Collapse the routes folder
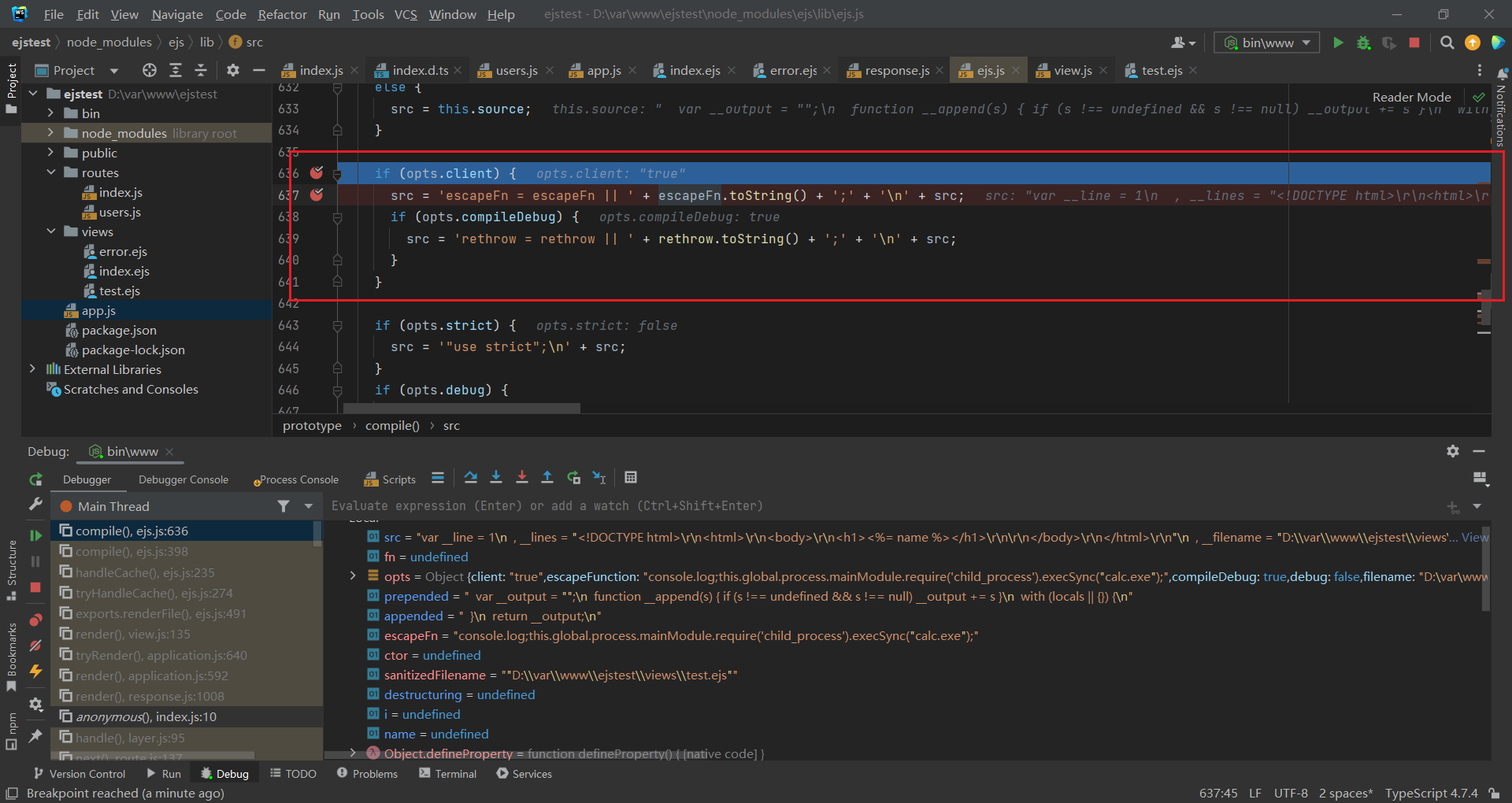This screenshot has height=803, width=1512. pos(50,172)
